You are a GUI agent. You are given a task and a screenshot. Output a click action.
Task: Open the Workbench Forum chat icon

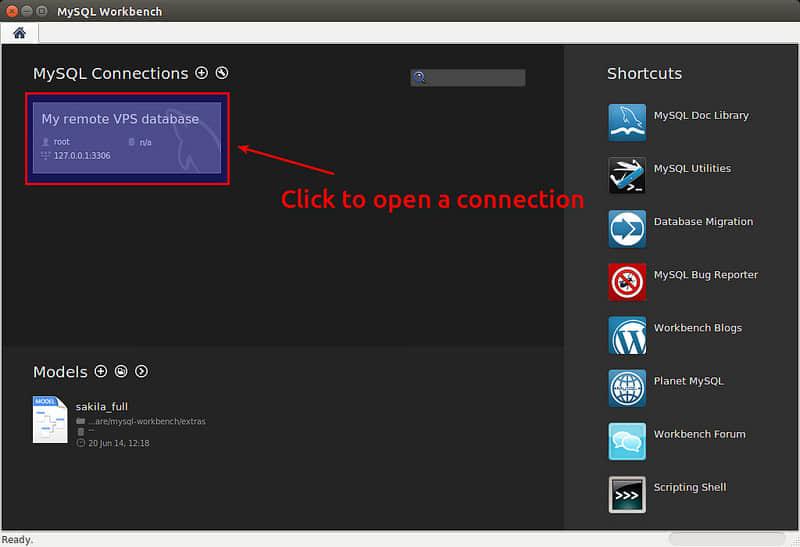627,441
